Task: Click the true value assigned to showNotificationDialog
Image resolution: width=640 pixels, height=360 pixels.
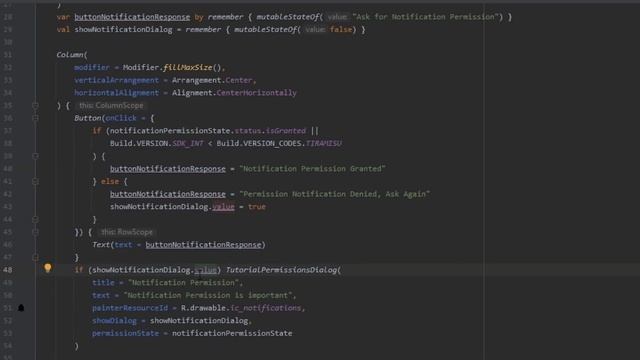Action: [x=257, y=207]
